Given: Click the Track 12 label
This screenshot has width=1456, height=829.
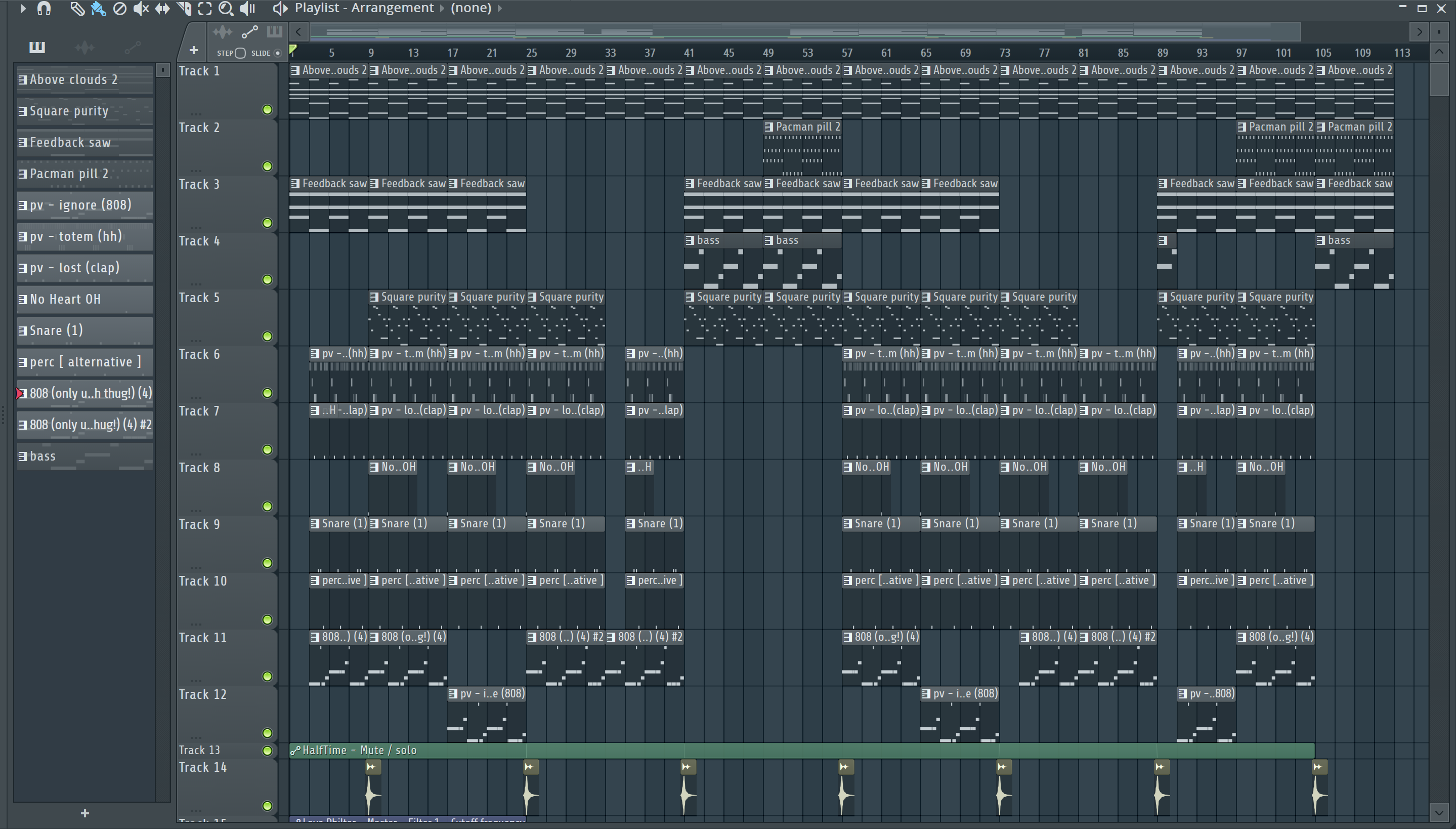Looking at the screenshot, I should point(202,694).
